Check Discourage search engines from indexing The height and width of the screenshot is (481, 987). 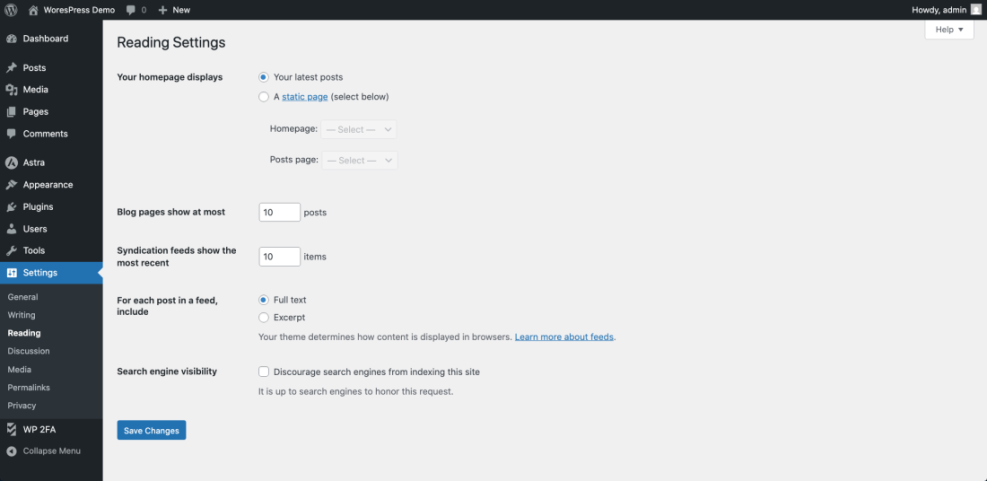264,371
